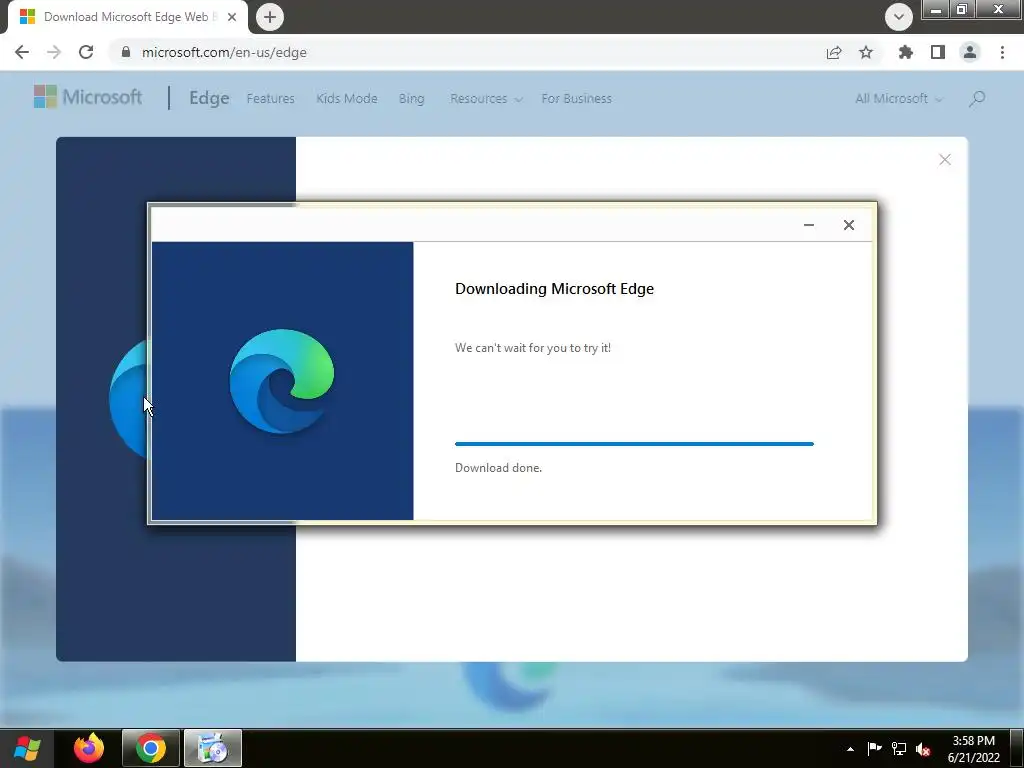Expand the Resources dropdown
The image size is (1024, 768).
tap(486, 99)
